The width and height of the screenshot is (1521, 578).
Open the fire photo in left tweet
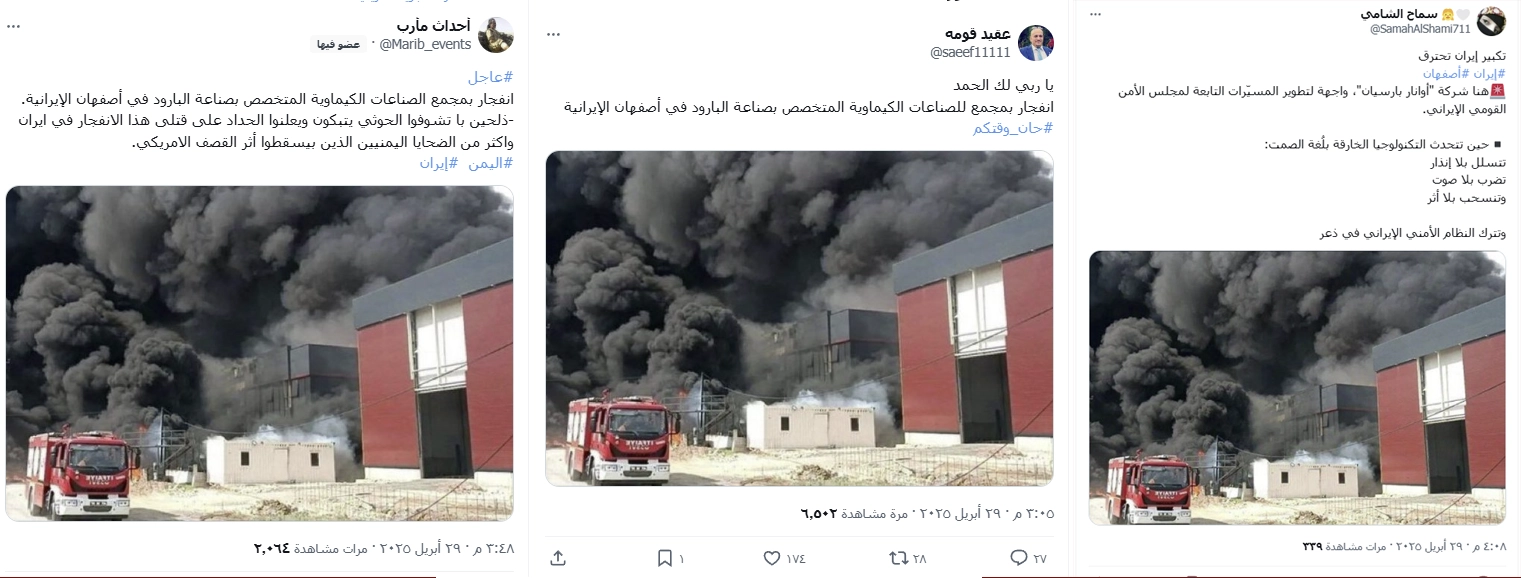[x=259, y=353]
